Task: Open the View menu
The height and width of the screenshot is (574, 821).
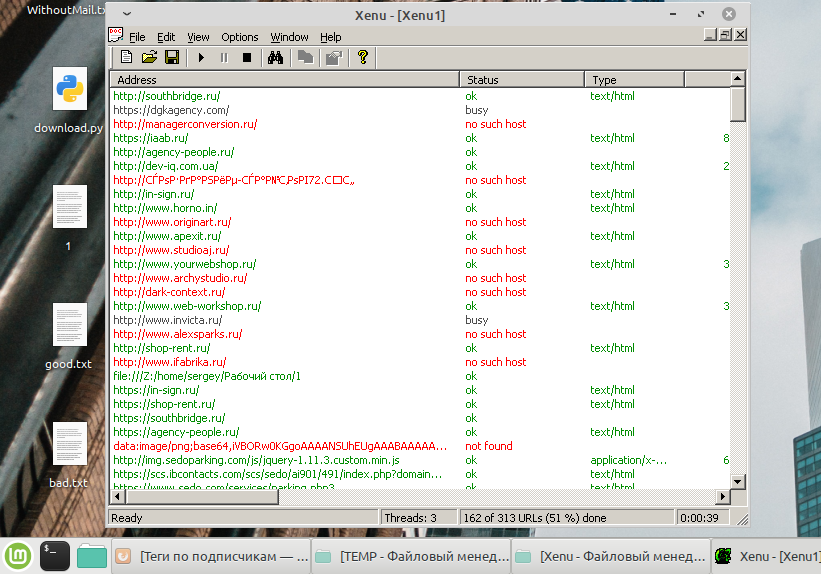Action: click(x=198, y=37)
